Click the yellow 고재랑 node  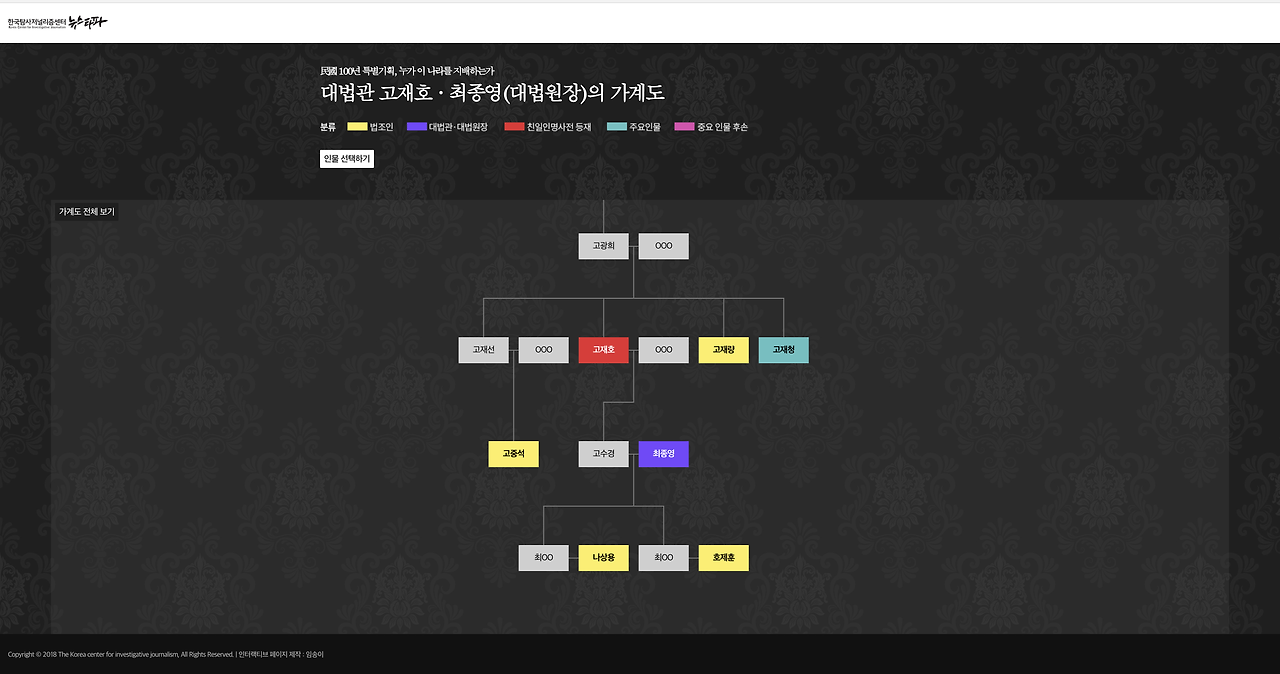click(723, 349)
